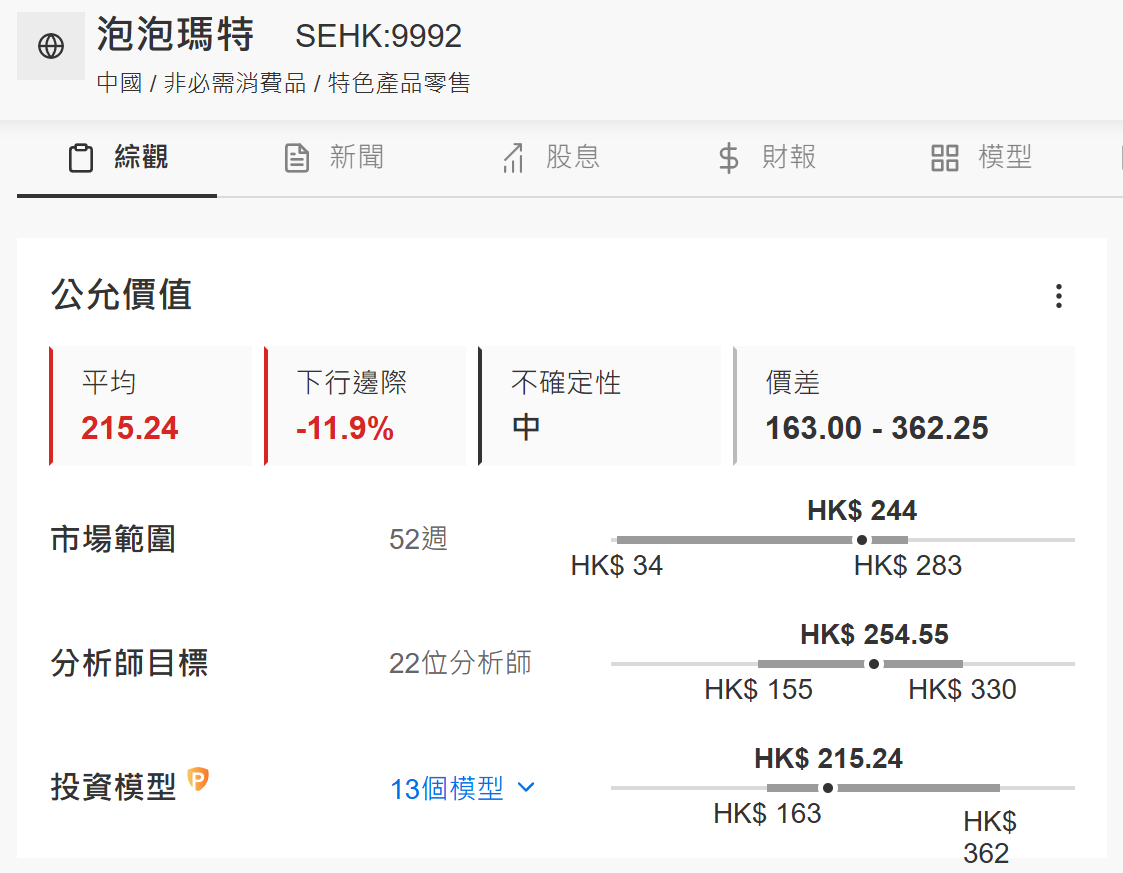Click the 特色產品零售 breadcrumb
1123x873 pixels.
tap(399, 83)
